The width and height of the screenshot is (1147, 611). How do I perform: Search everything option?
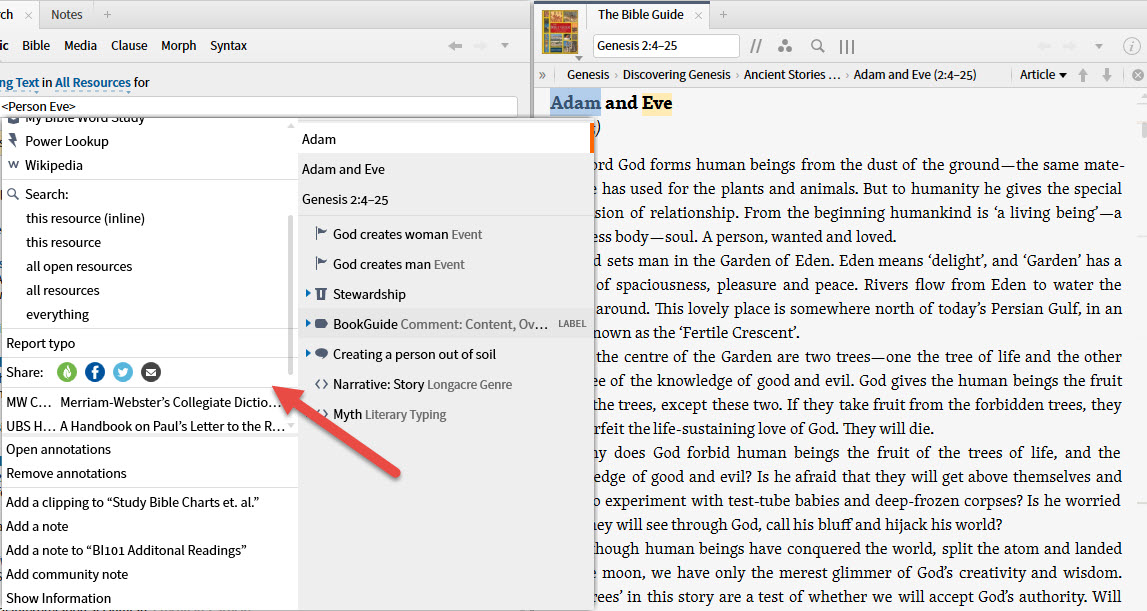point(57,315)
